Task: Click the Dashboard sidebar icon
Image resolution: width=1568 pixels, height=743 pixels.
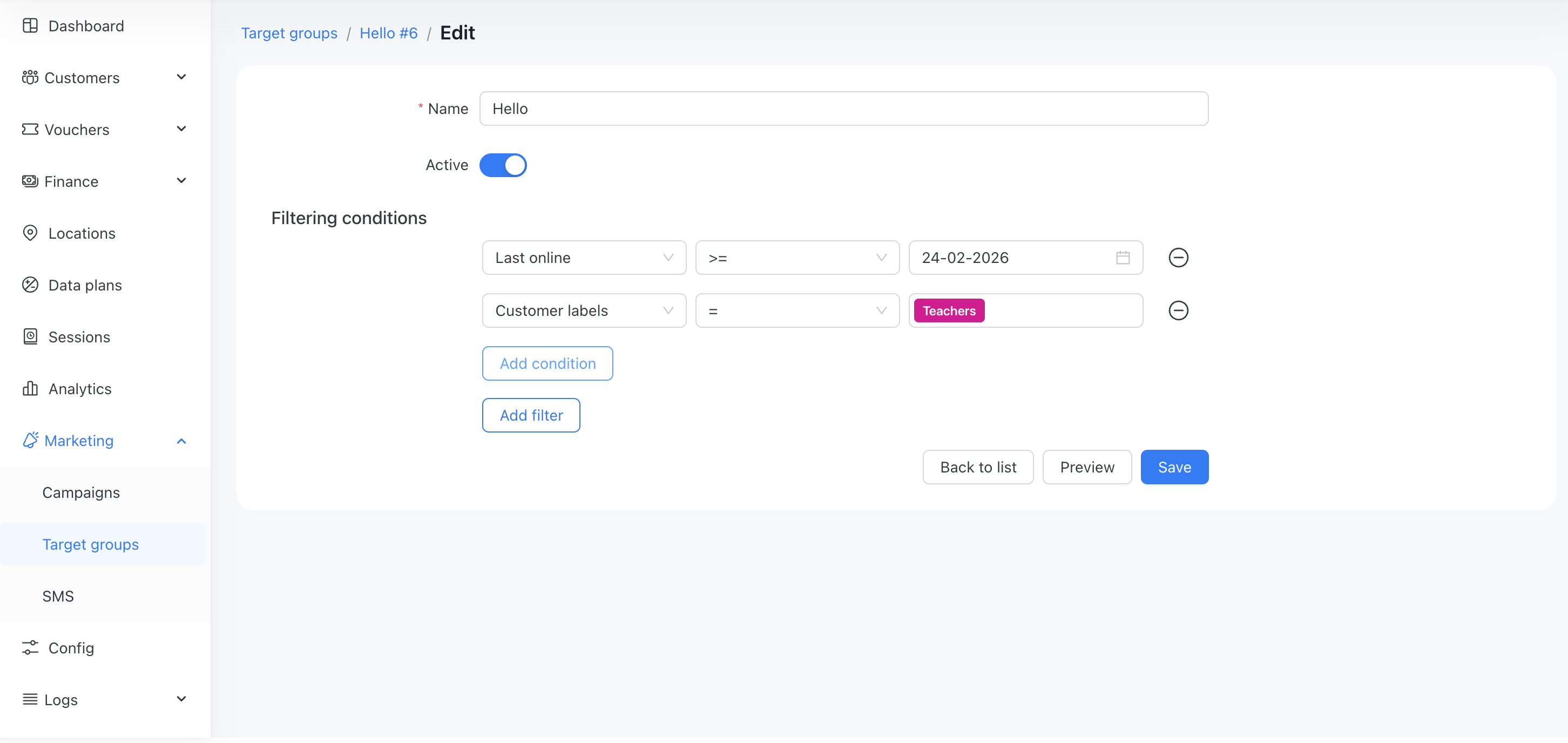Action: 30,25
